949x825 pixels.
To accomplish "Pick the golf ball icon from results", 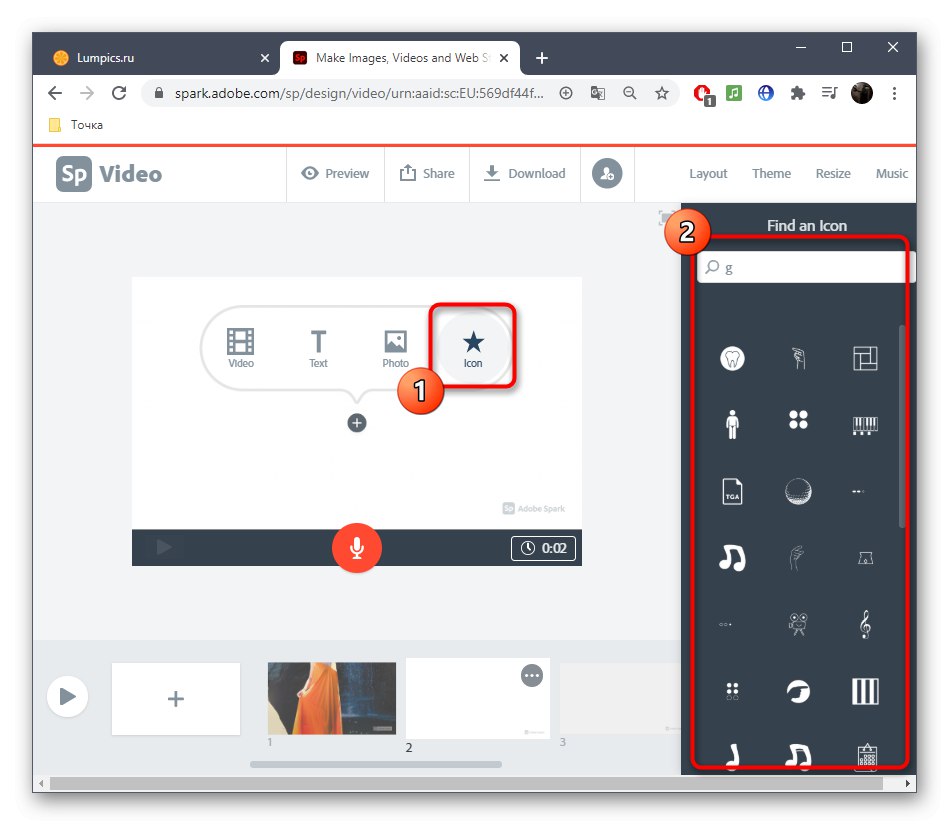I will pos(798,490).
